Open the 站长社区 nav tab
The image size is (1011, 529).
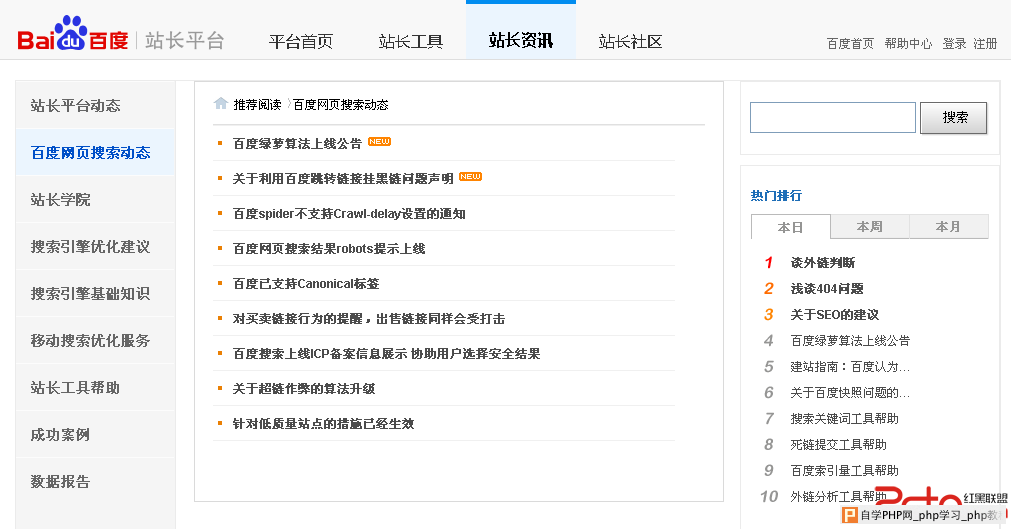tap(631, 41)
